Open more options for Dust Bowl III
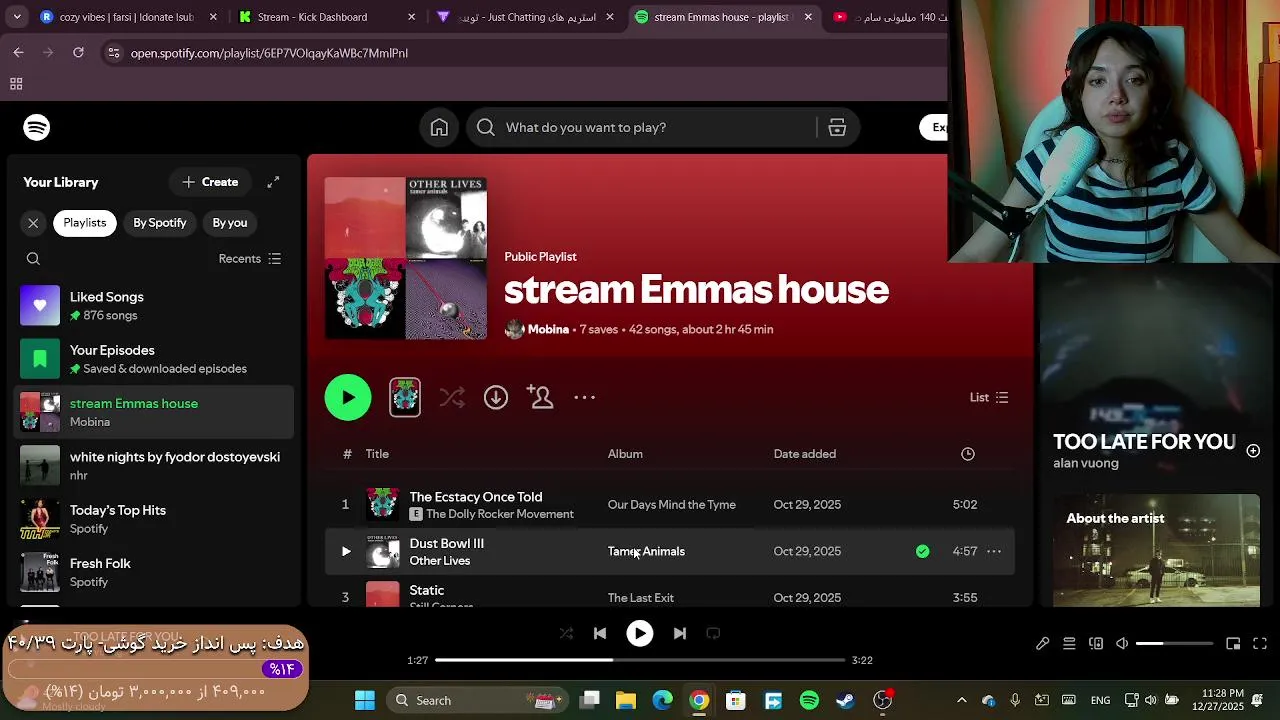The image size is (1280, 720). pyautogui.click(x=994, y=551)
